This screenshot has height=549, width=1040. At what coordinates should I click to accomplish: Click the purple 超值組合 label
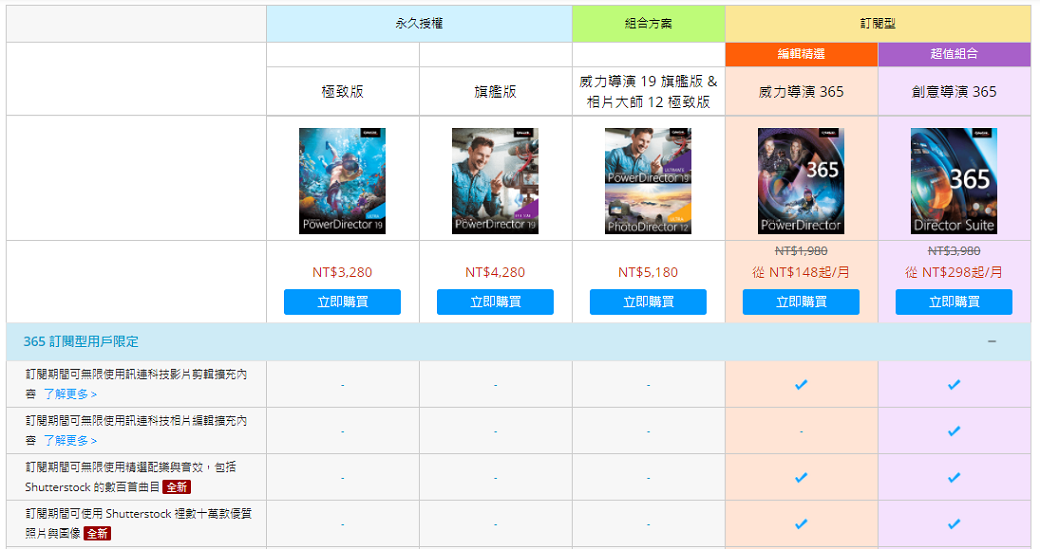pyautogui.click(x=954, y=54)
